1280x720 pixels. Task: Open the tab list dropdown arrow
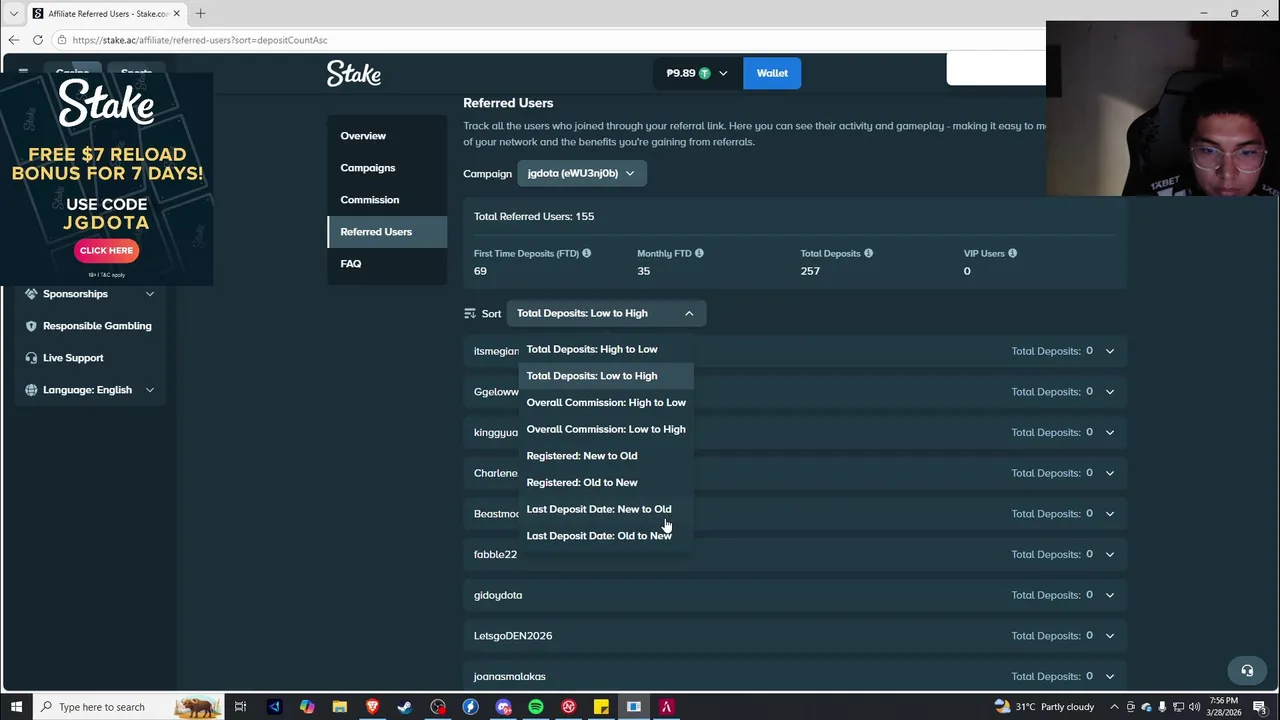[14, 14]
